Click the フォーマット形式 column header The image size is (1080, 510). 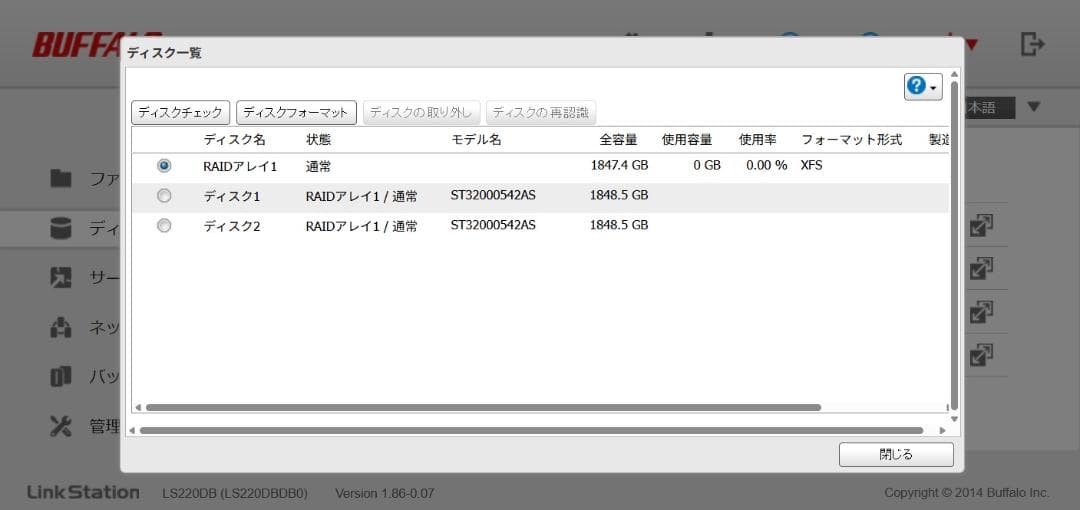pos(851,140)
